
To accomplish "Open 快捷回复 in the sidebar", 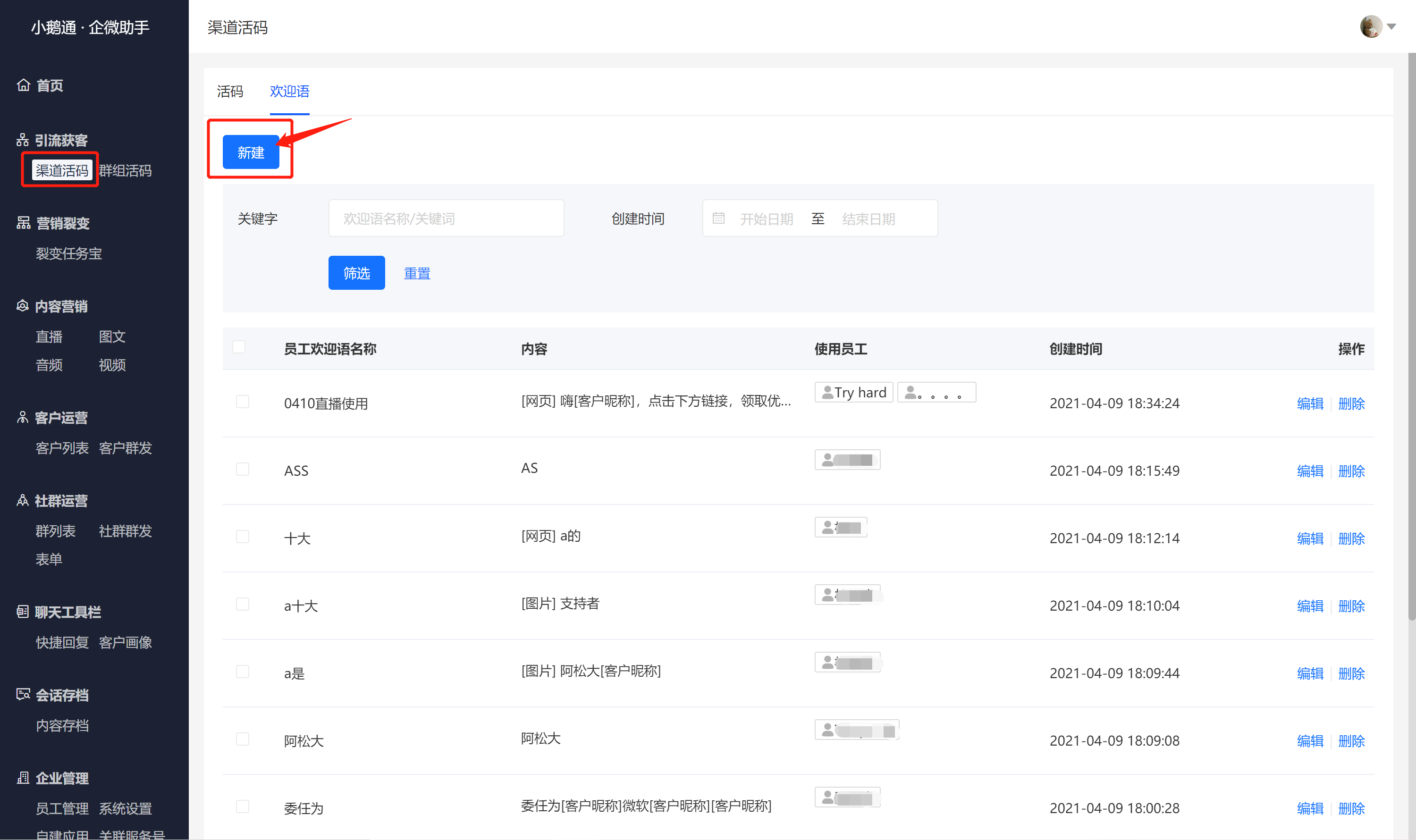I will [x=62, y=642].
